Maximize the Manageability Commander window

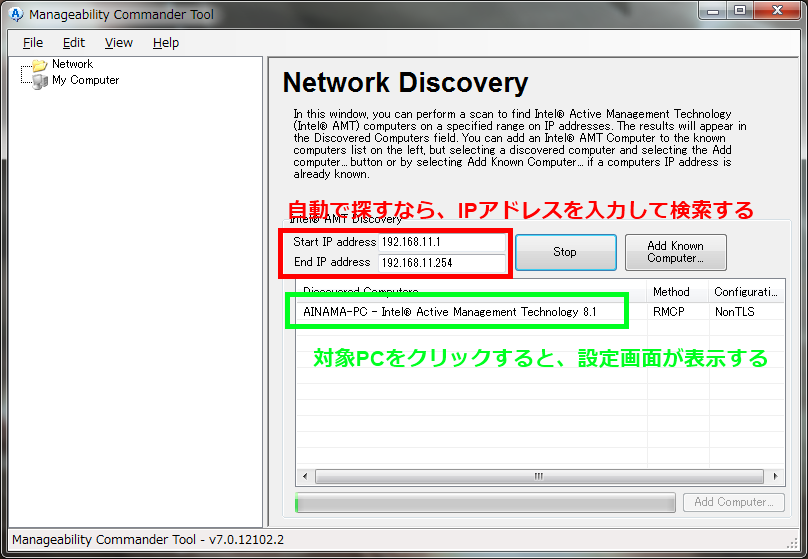(x=740, y=11)
